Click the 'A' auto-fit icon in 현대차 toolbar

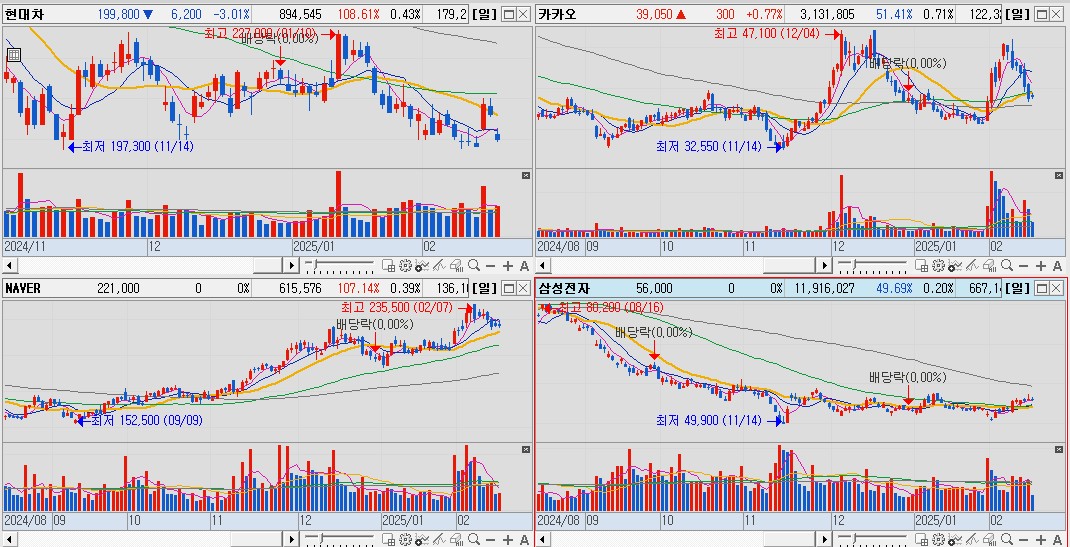point(524,265)
